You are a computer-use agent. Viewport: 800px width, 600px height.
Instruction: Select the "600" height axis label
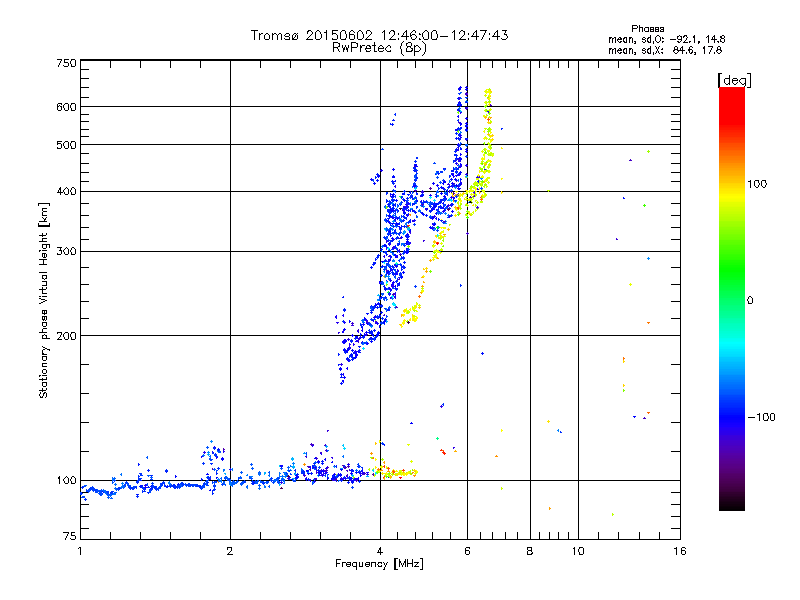point(67,107)
